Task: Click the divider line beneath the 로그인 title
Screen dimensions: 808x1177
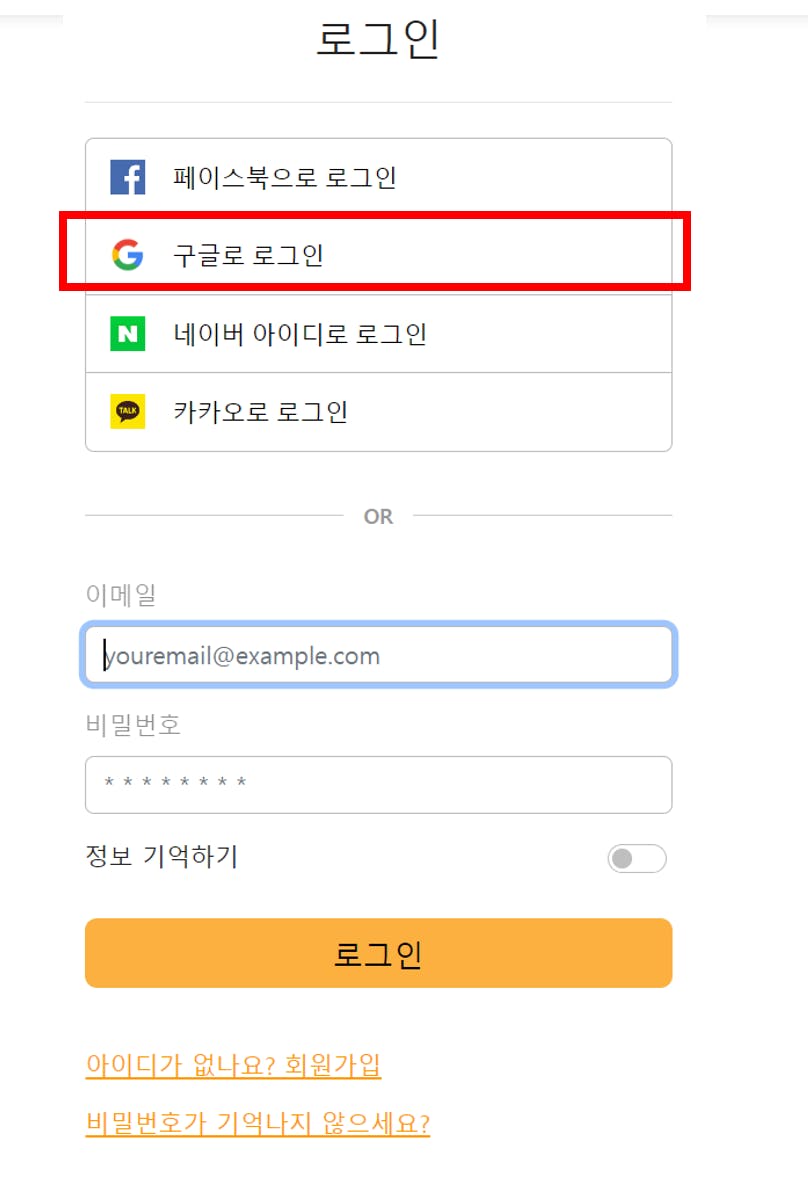Action: pos(378,102)
